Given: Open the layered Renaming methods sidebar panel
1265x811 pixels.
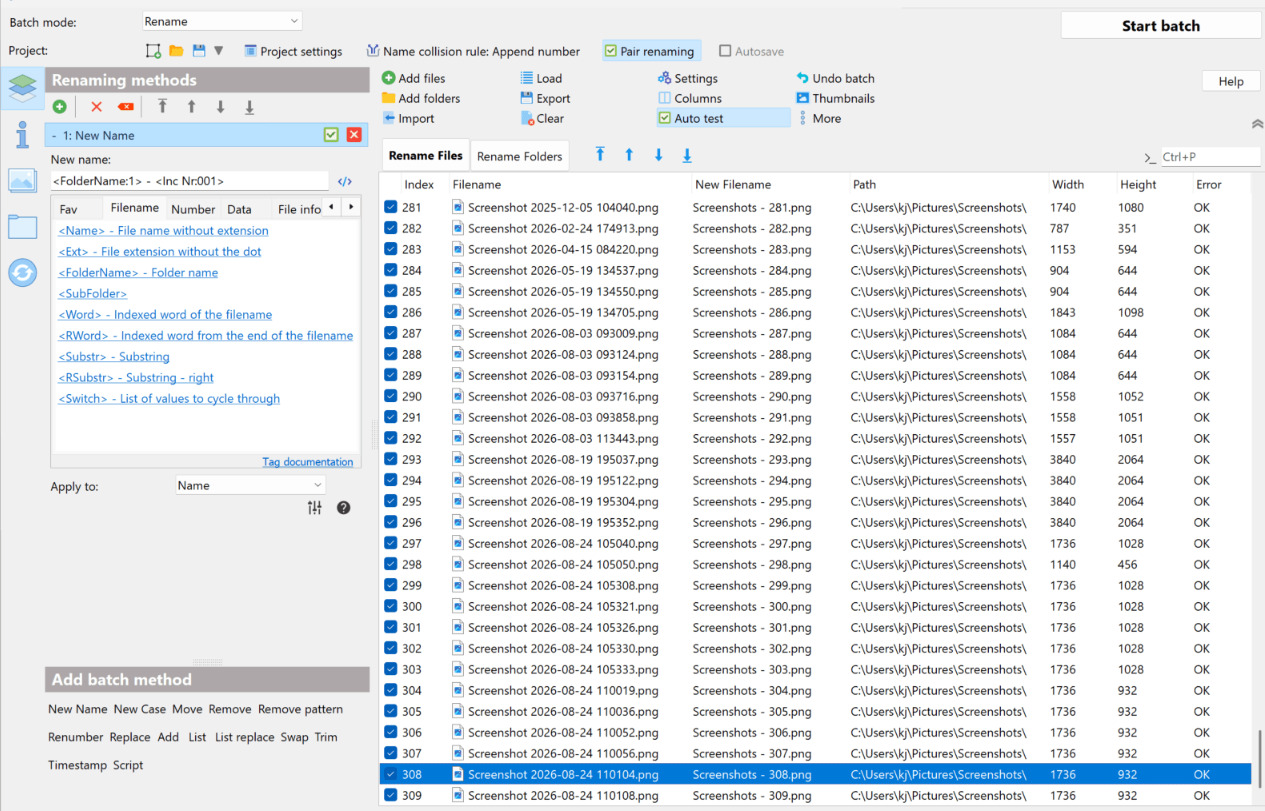Looking at the screenshot, I should pos(22,88).
